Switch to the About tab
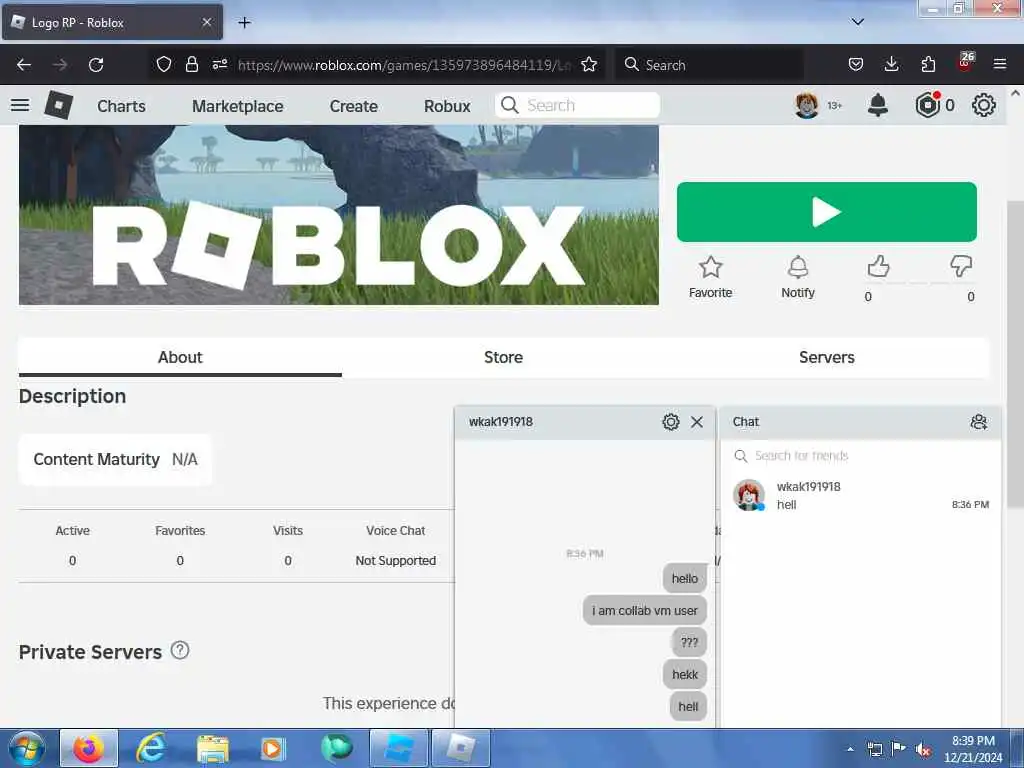The width and height of the screenshot is (1024, 768). [x=180, y=357]
